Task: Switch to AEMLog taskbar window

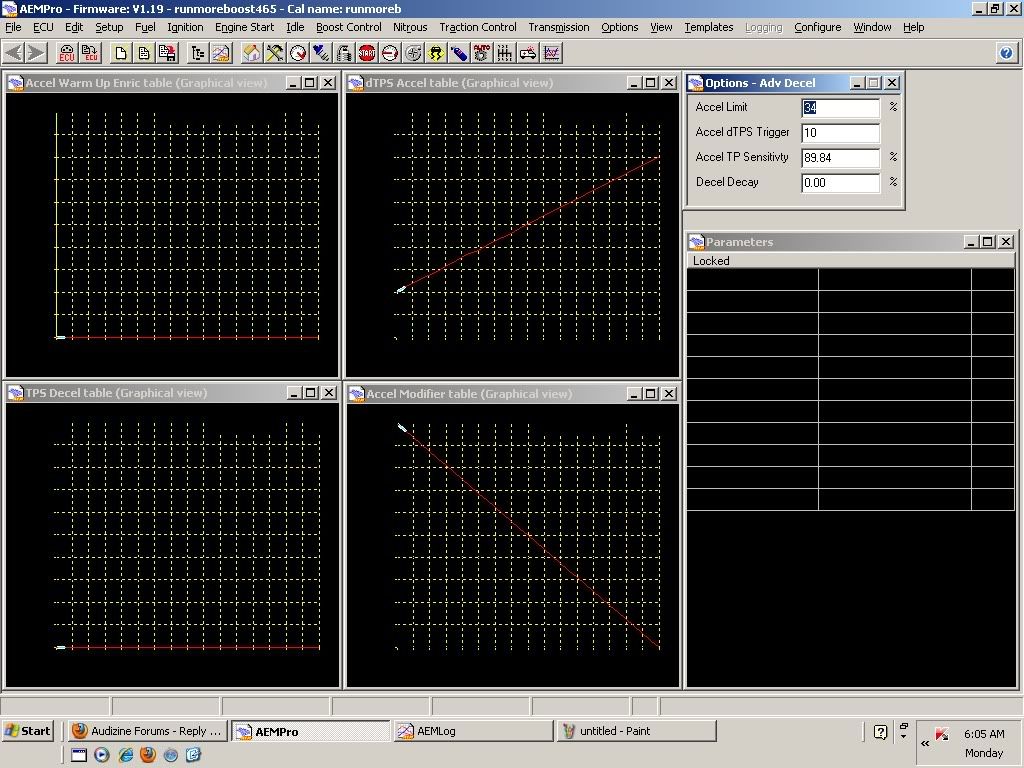Action: (473, 731)
